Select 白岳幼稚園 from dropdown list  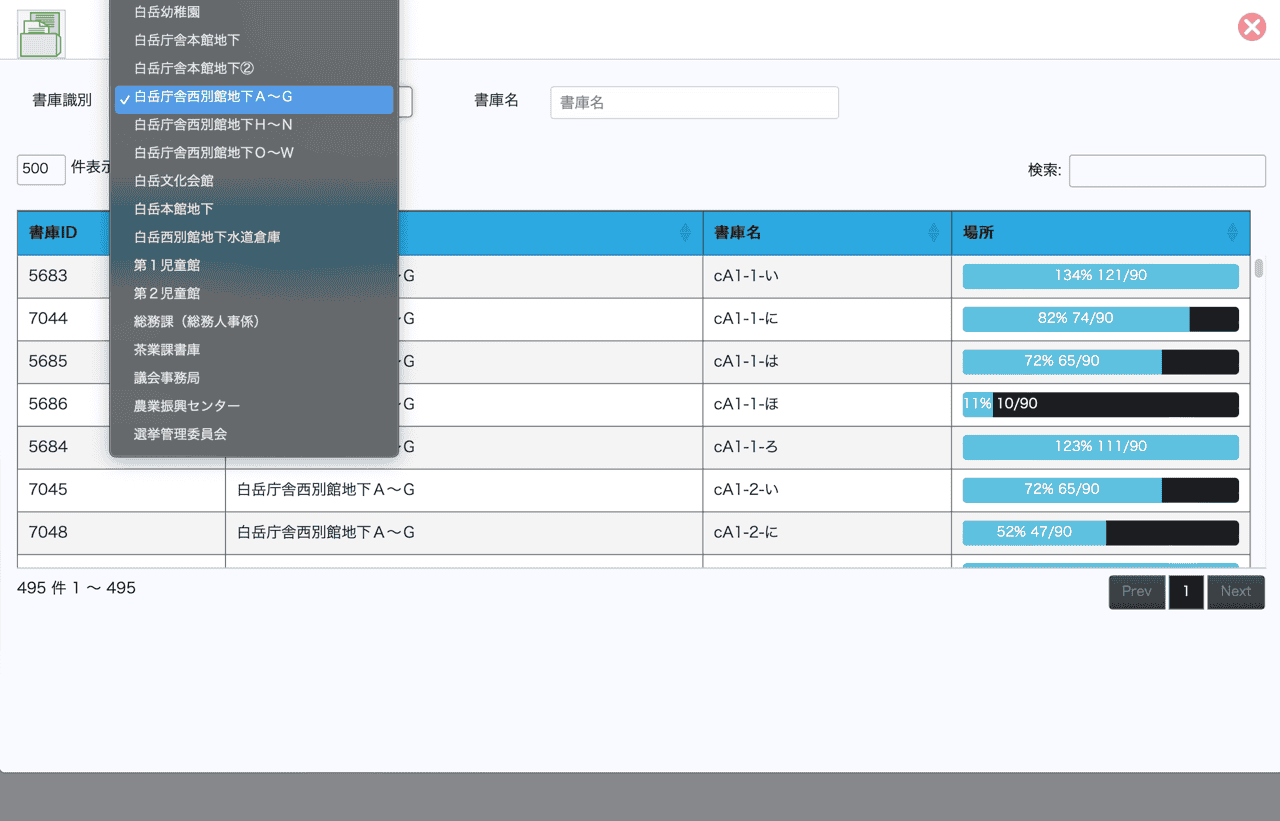point(167,12)
